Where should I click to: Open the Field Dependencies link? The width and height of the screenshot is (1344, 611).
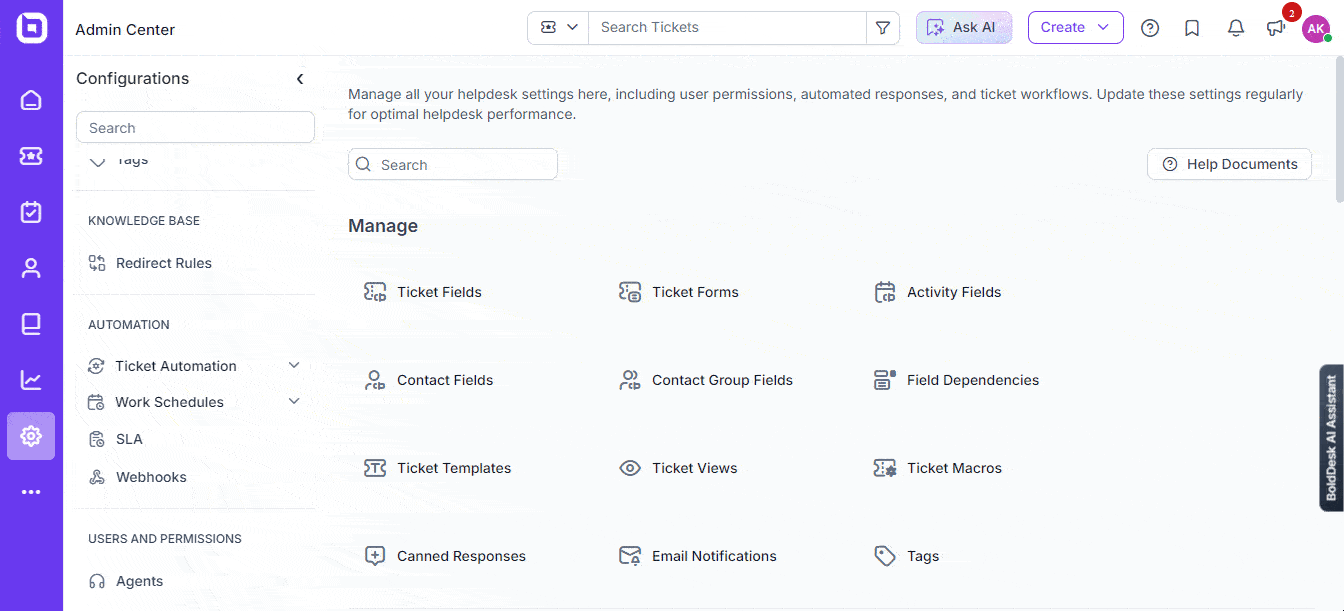tap(973, 380)
